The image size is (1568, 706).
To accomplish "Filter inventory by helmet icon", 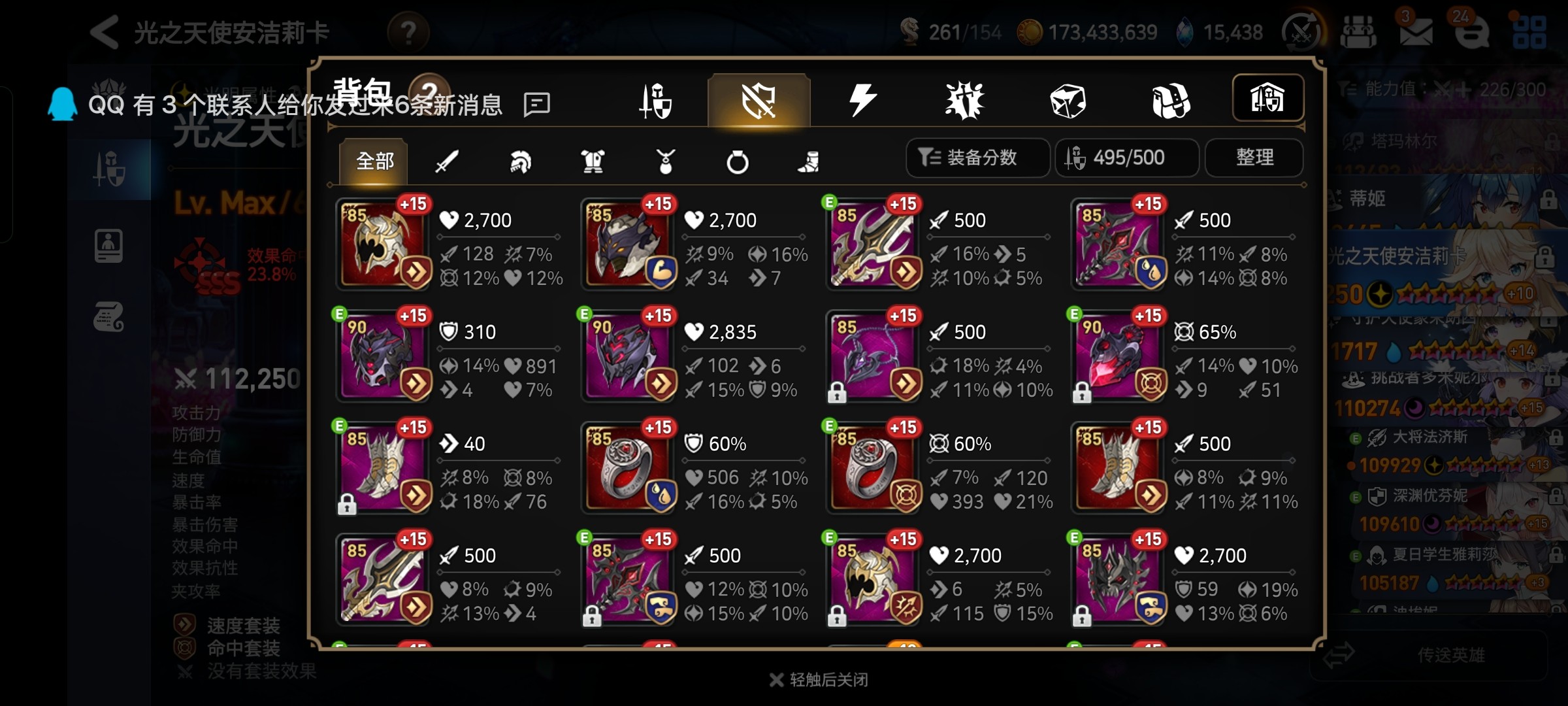I will (x=520, y=161).
